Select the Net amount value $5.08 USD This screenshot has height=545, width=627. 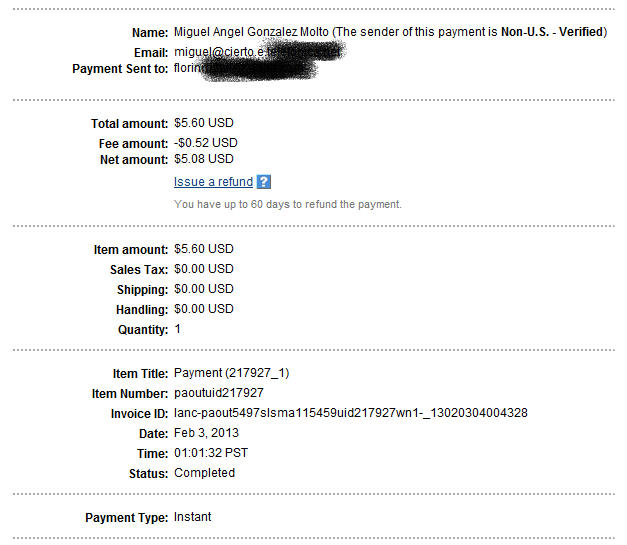pos(203,159)
